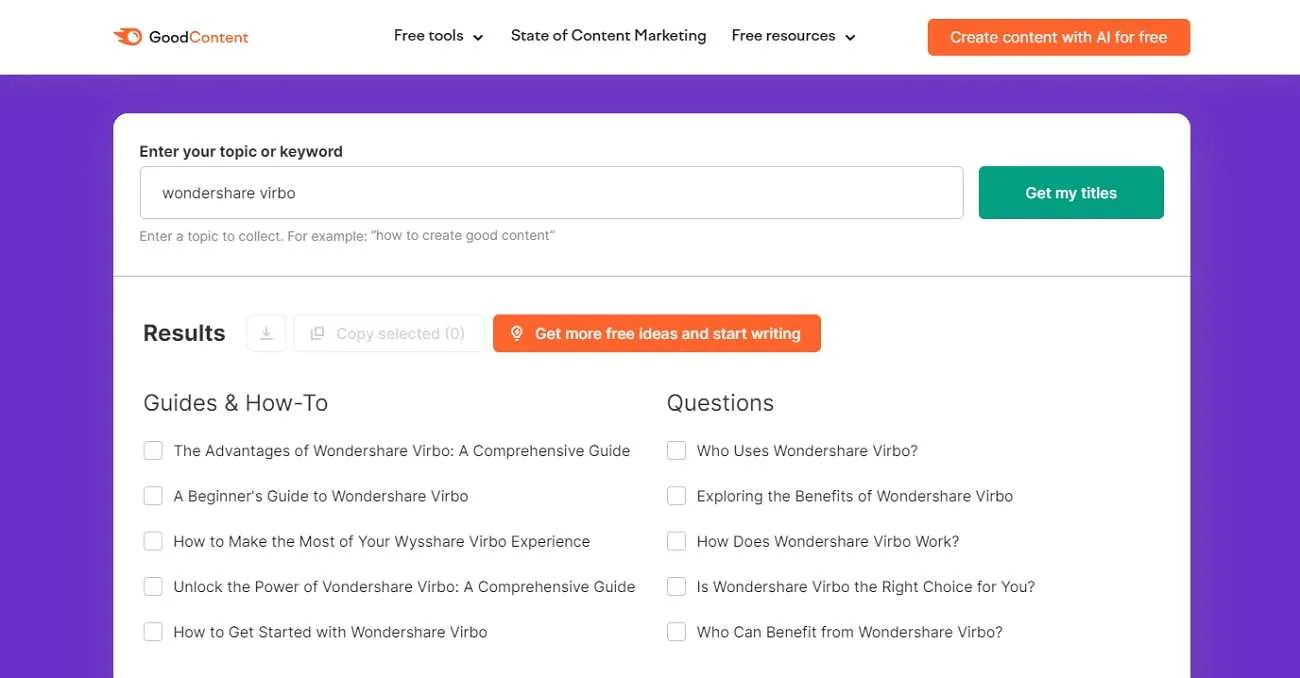
Task: Open State of Content Marketing page
Action: tap(608, 36)
